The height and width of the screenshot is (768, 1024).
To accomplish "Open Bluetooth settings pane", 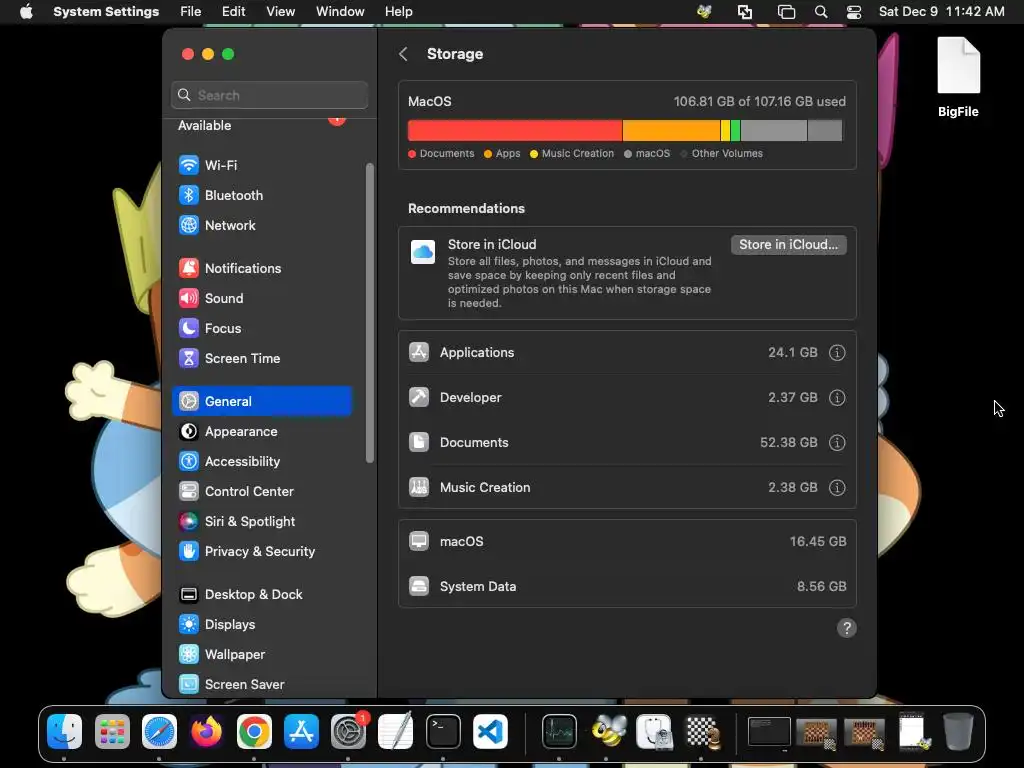I will coord(262,195).
